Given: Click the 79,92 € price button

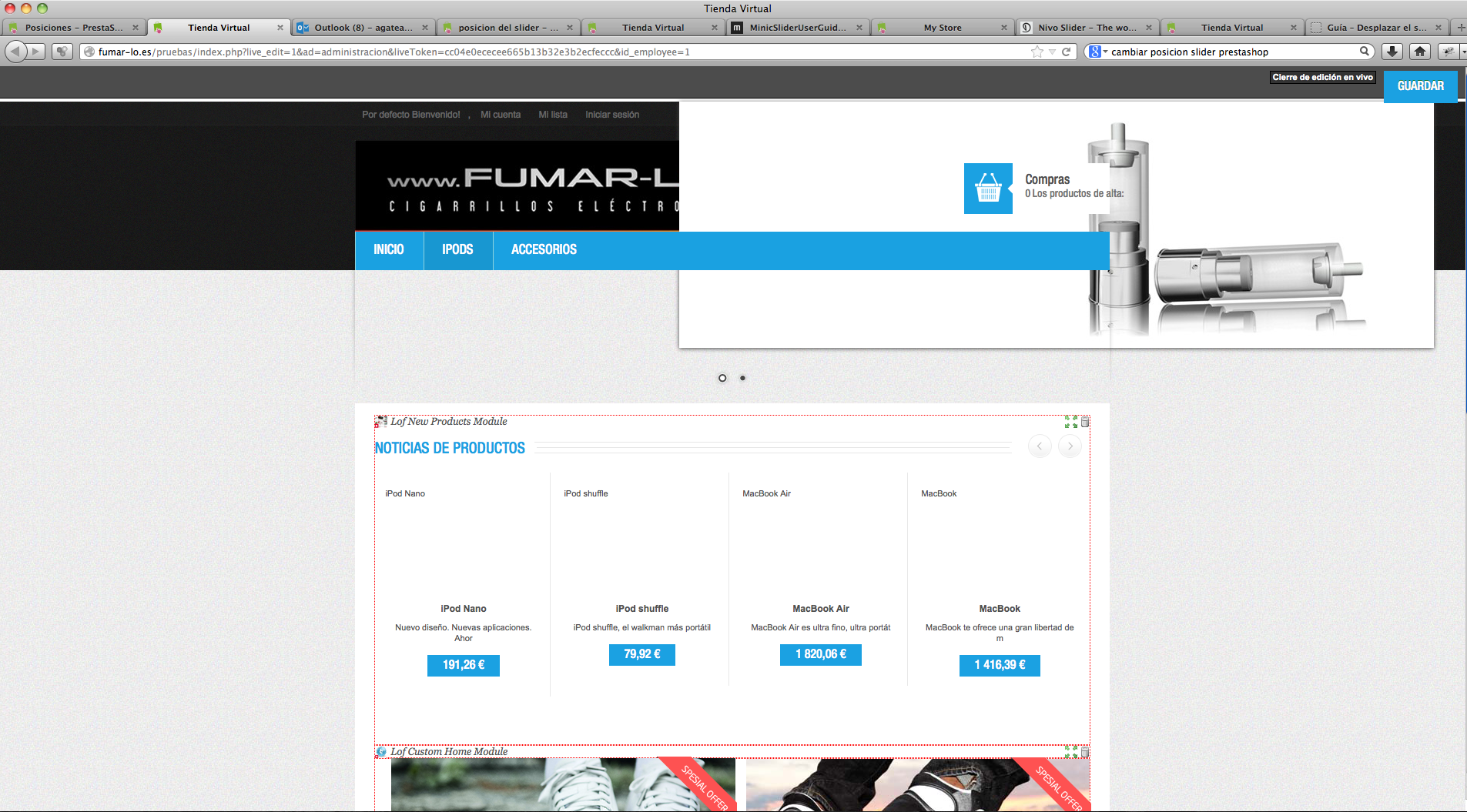Looking at the screenshot, I should pos(642,654).
